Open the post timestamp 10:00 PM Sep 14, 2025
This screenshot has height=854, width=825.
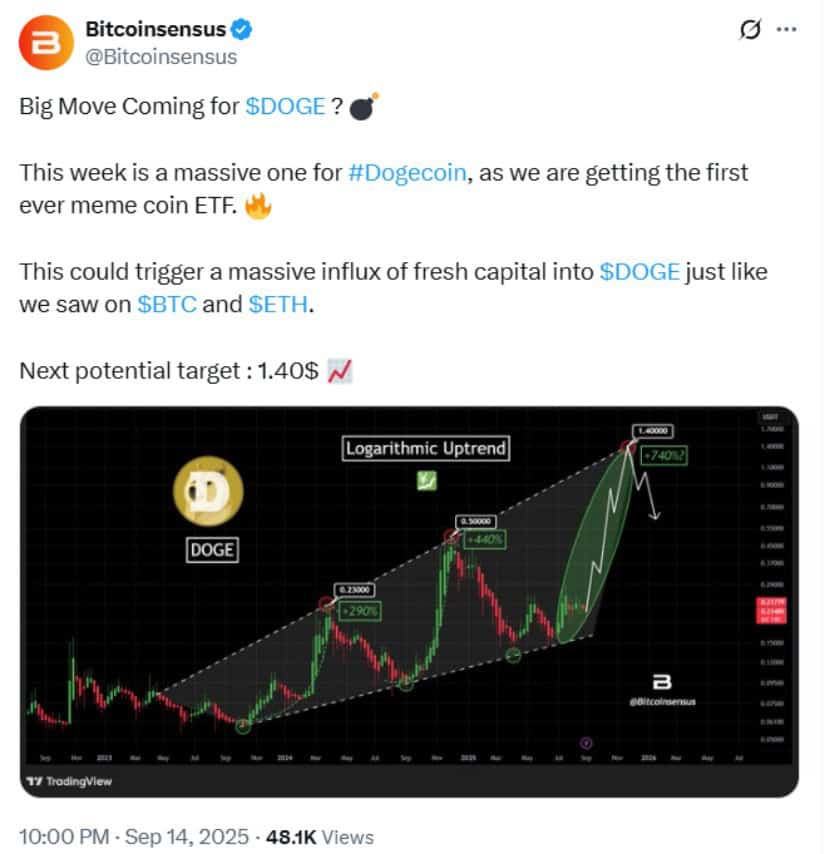coord(134,837)
